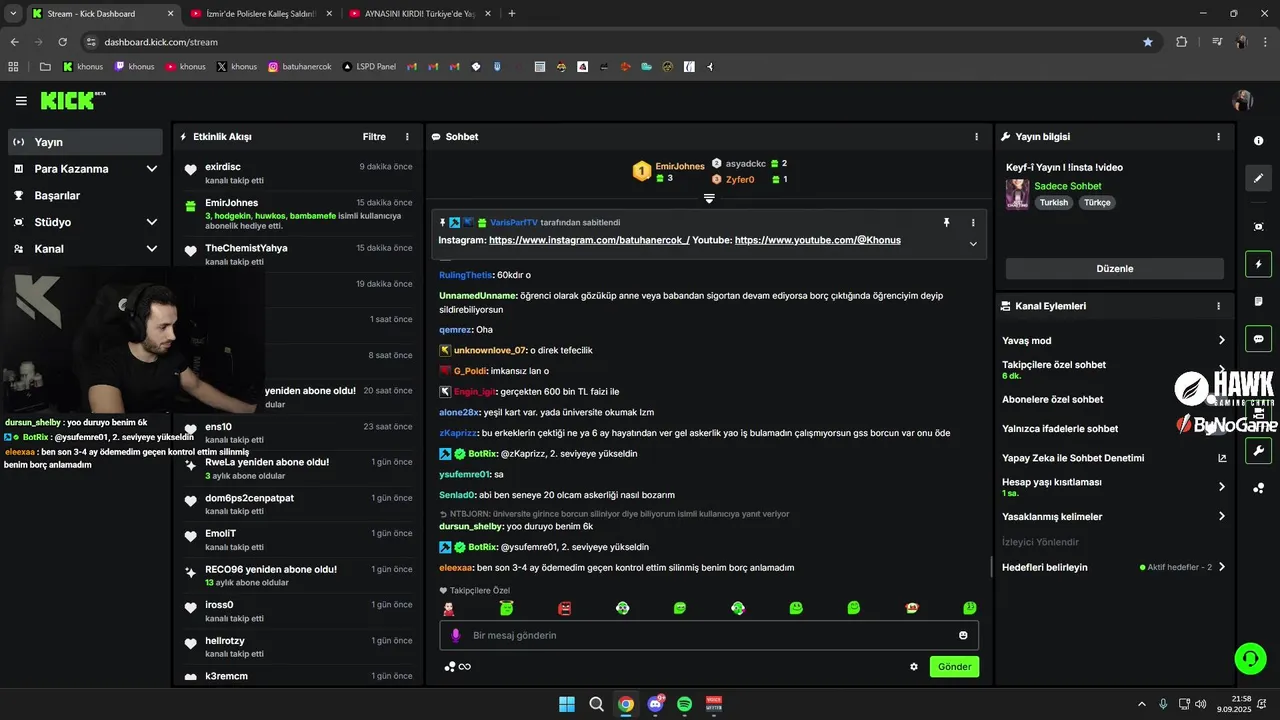Select the Türkçe tag

click(1097, 203)
